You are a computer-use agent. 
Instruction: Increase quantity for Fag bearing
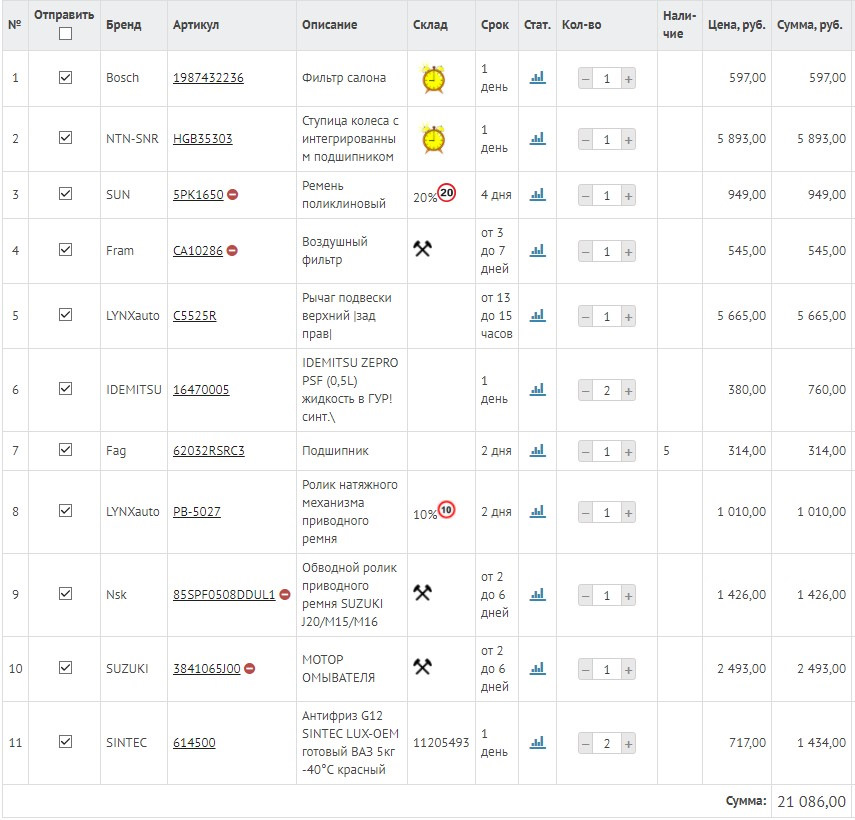[x=628, y=452]
